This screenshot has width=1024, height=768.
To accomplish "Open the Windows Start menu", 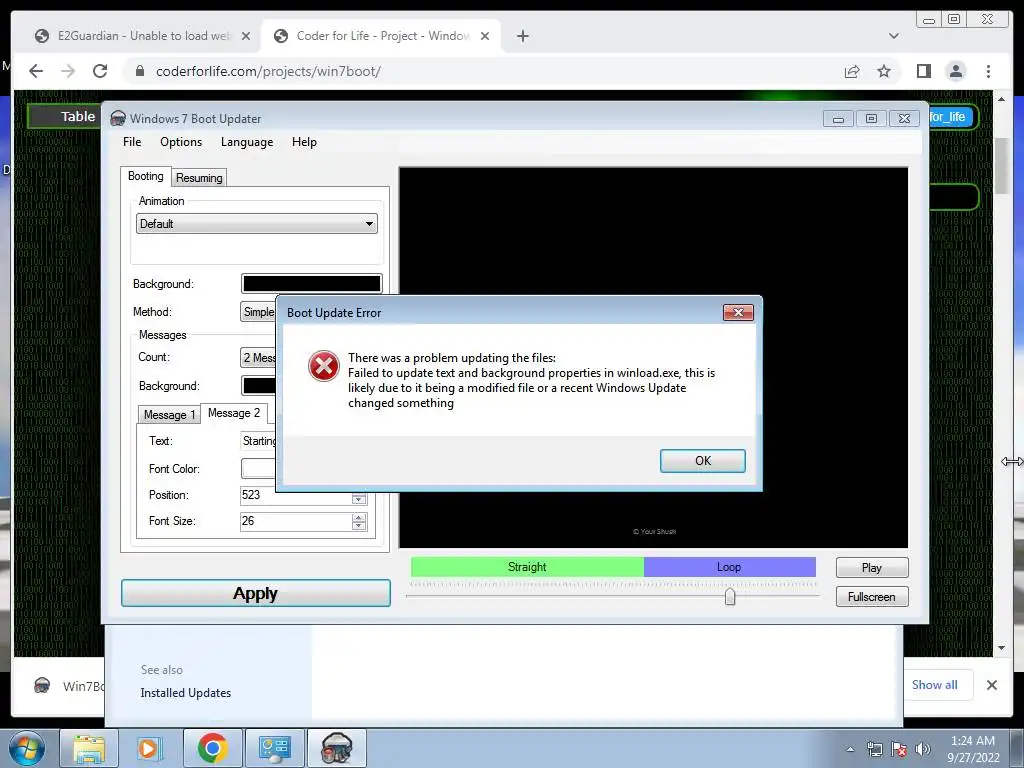I will tap(27, 748).
